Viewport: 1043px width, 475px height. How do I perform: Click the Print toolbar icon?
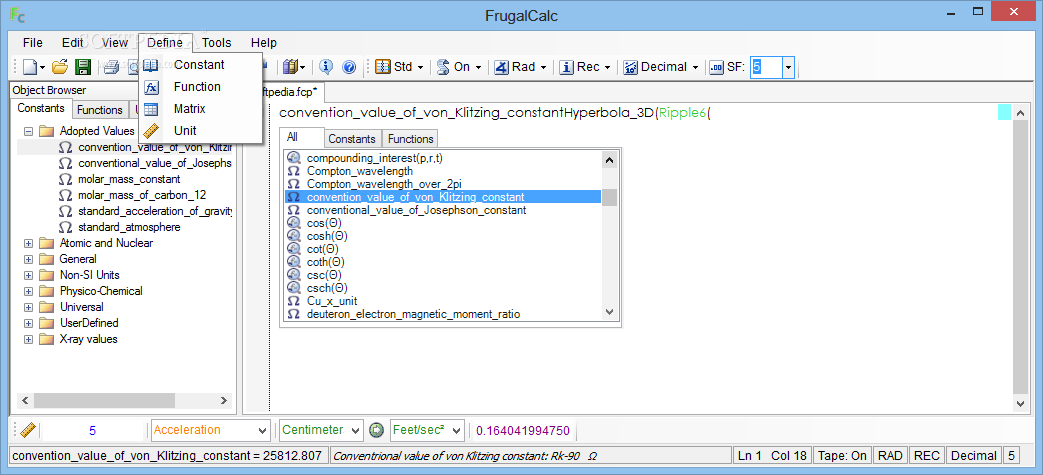[111, 67]
